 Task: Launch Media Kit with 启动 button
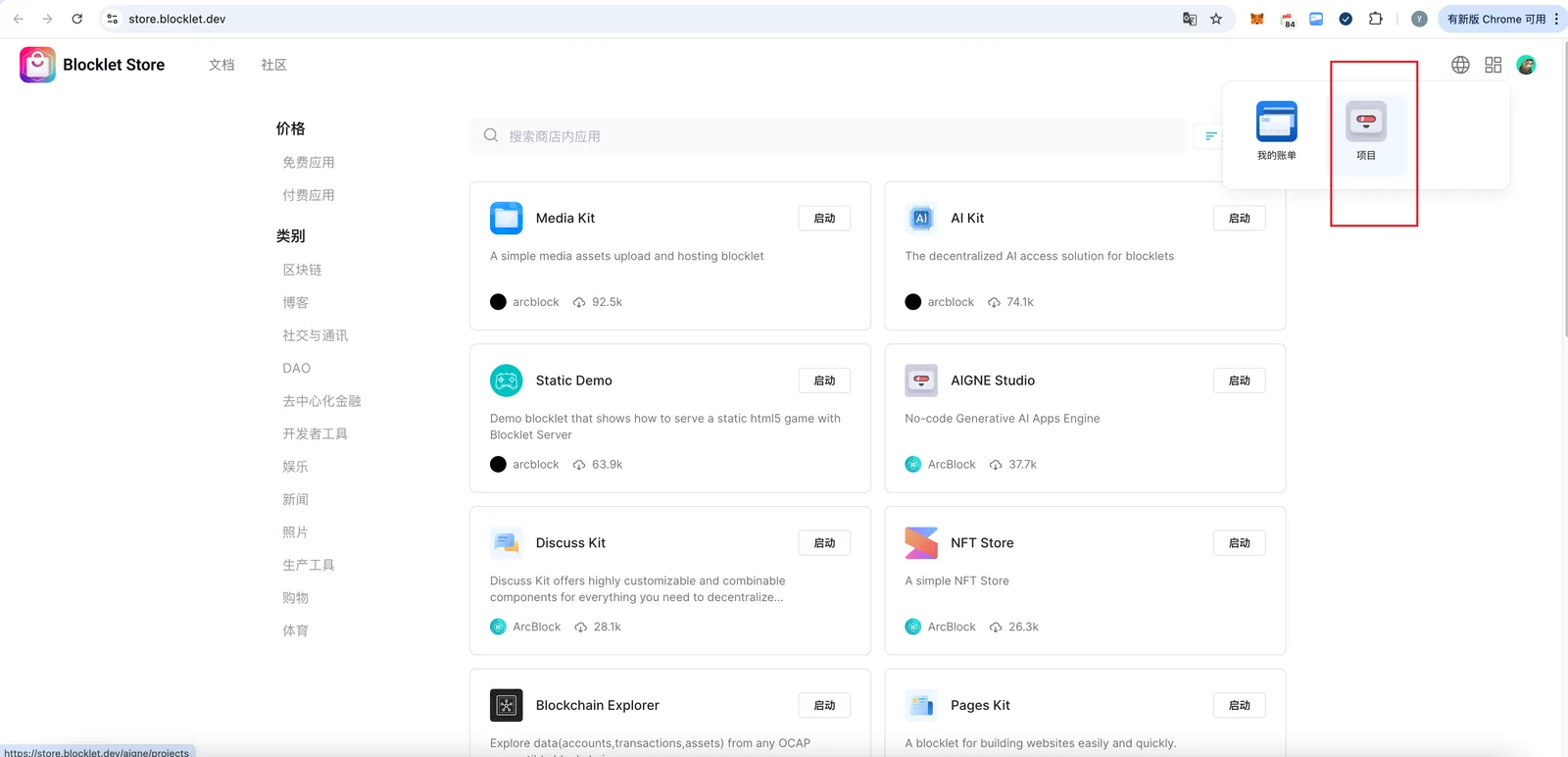(x=825, y=218)
